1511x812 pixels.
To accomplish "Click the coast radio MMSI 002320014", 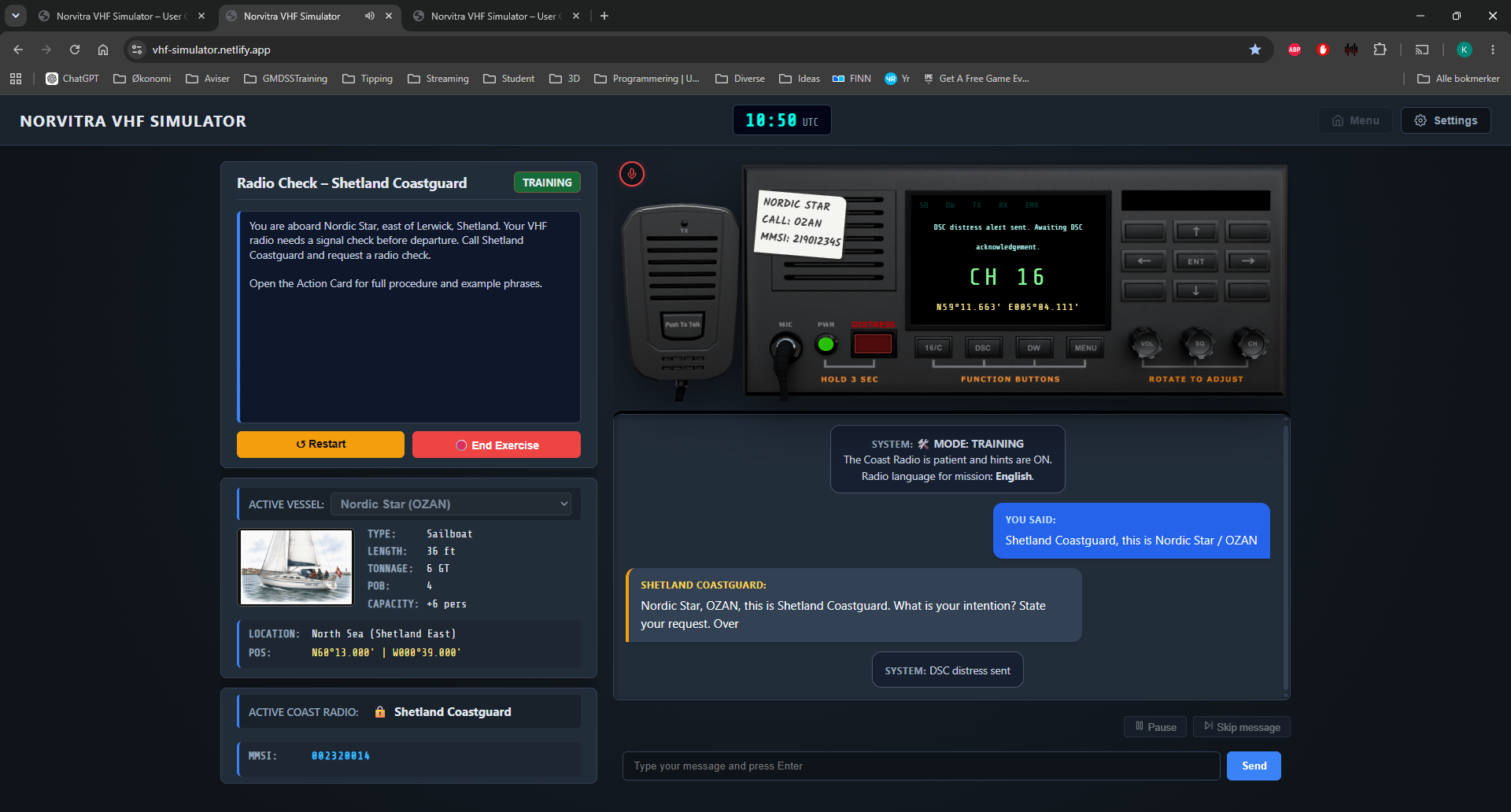I will point(340,756).
